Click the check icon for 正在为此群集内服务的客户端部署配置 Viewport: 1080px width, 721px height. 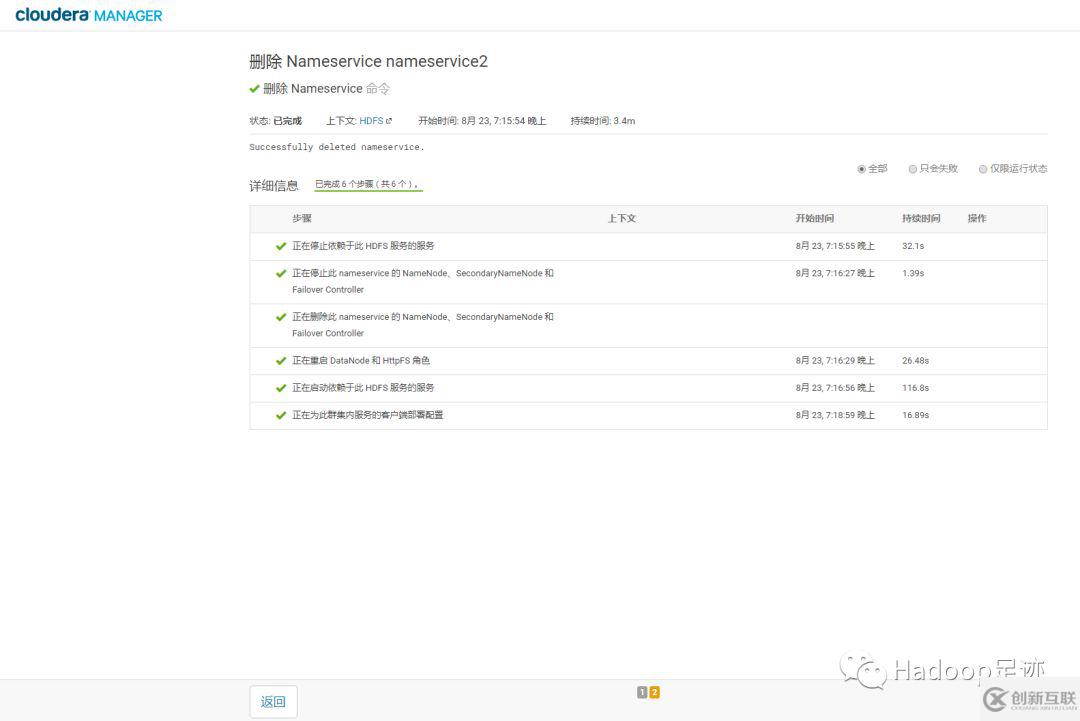(x=280, y=415)
